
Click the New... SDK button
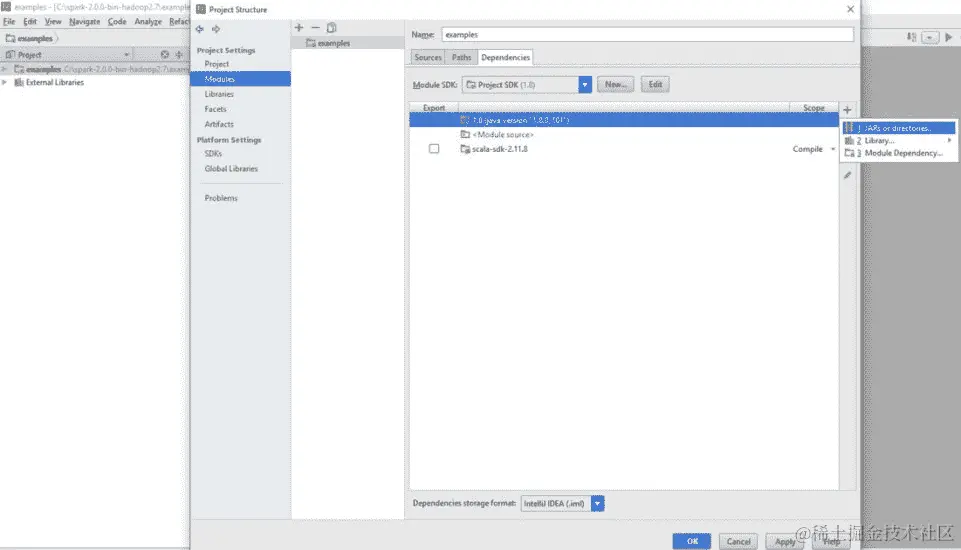pyautogui.click(x=615, y=85)
